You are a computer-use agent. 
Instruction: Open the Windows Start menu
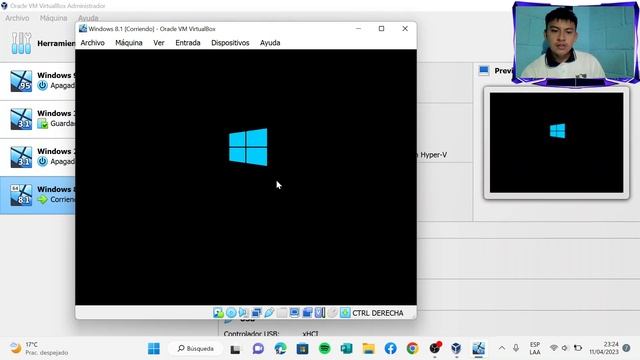[x=154, y=349]
